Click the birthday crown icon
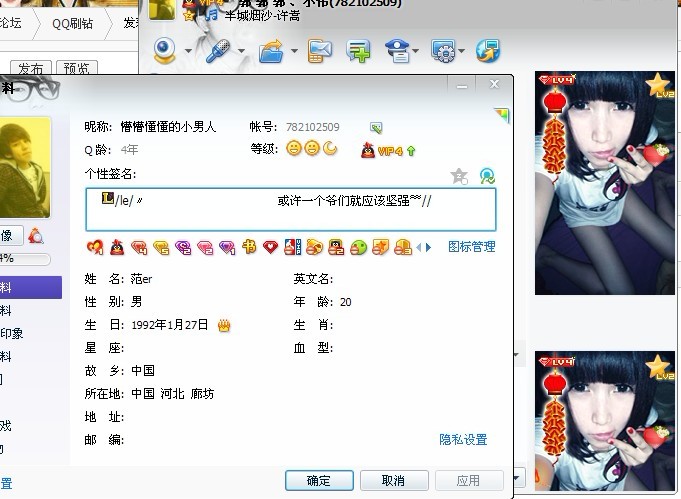This screenshot has height=499, width=681. (224, 325)
